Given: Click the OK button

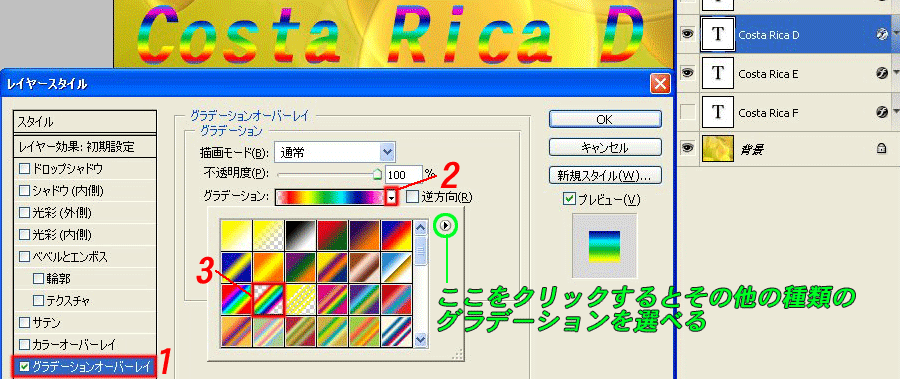Looking at the screenshot, I should pos(605,119).
